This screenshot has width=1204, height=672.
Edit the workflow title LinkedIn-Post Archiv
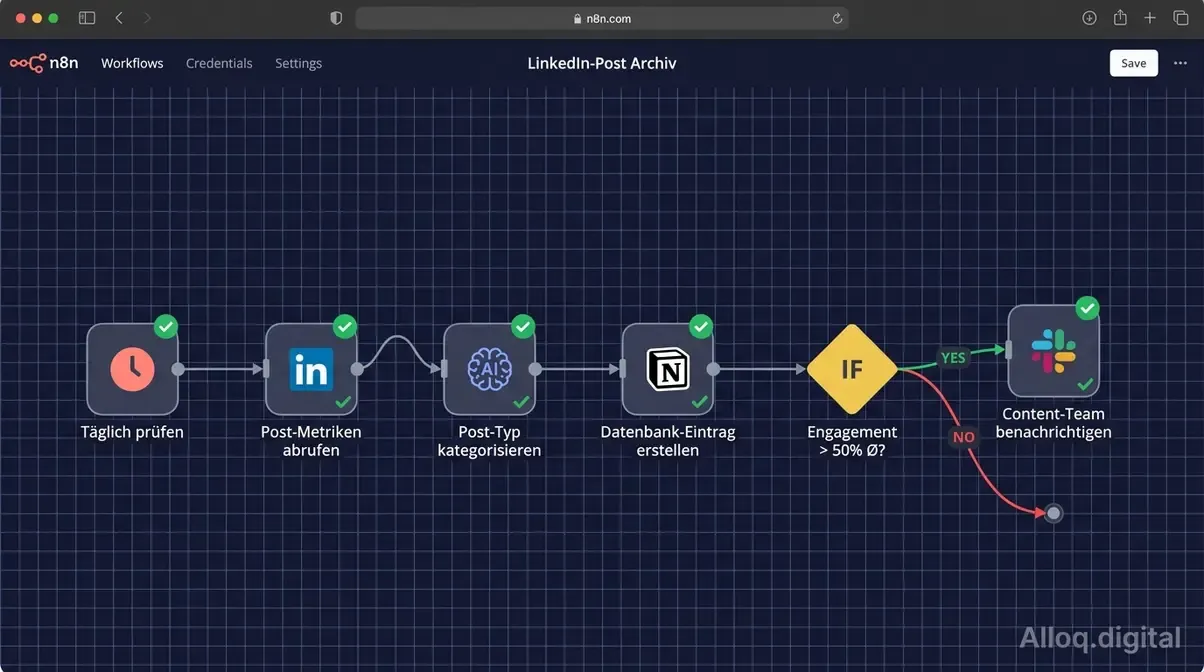tap(602, 63)
